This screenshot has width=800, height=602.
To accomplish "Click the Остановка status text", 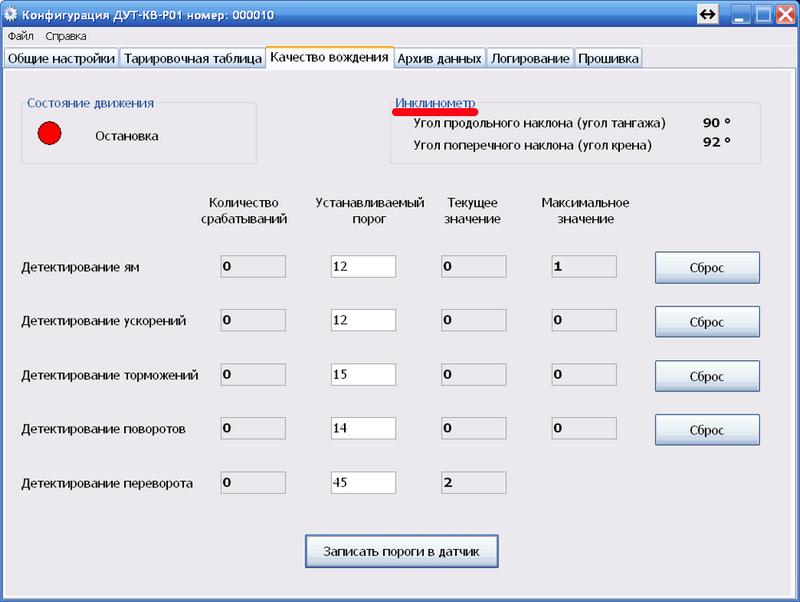I will (x=127, y=136).
